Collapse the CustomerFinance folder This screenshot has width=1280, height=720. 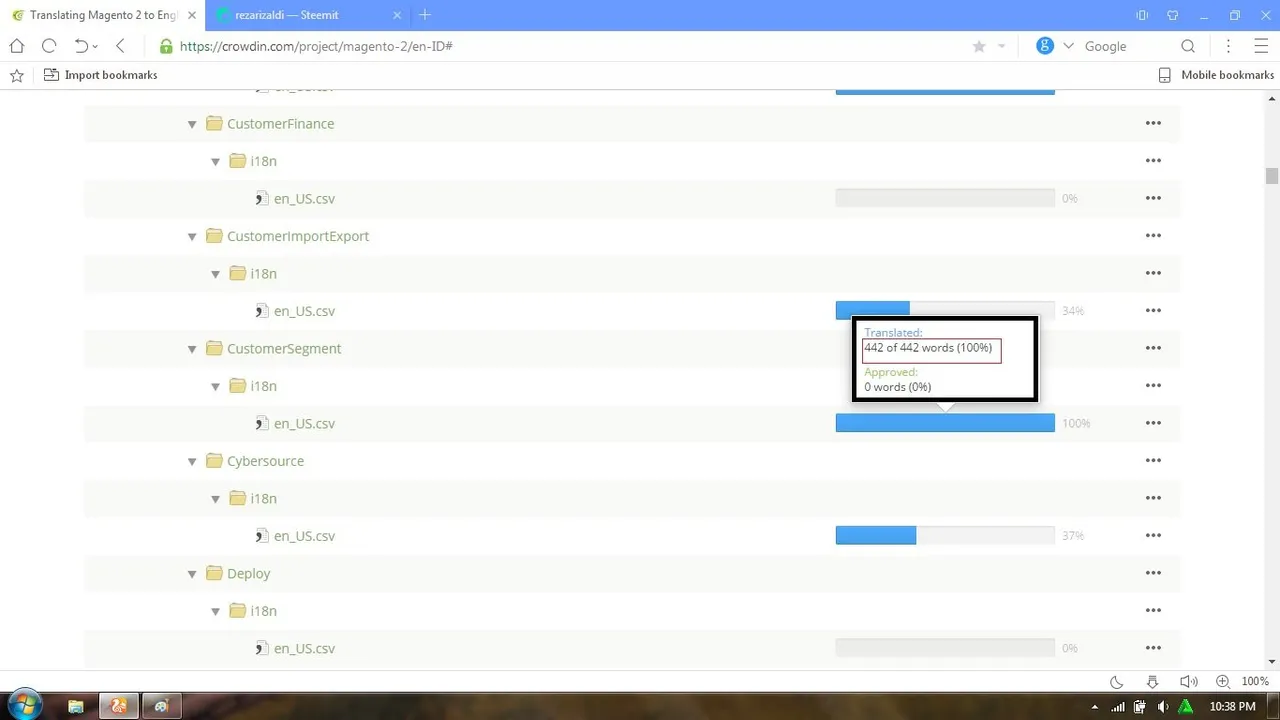[x=192, y=124]
